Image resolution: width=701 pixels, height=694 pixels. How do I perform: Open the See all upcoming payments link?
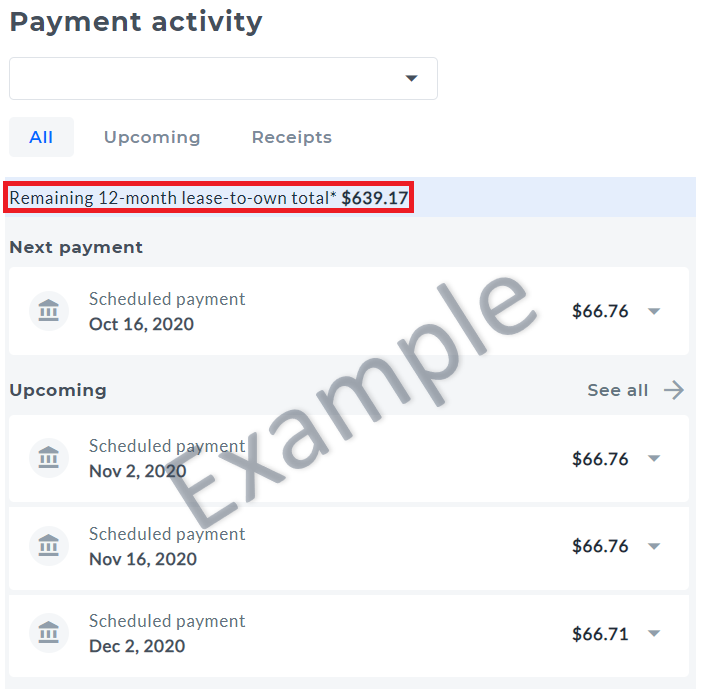pyautogui.click(x=617, y=390)
